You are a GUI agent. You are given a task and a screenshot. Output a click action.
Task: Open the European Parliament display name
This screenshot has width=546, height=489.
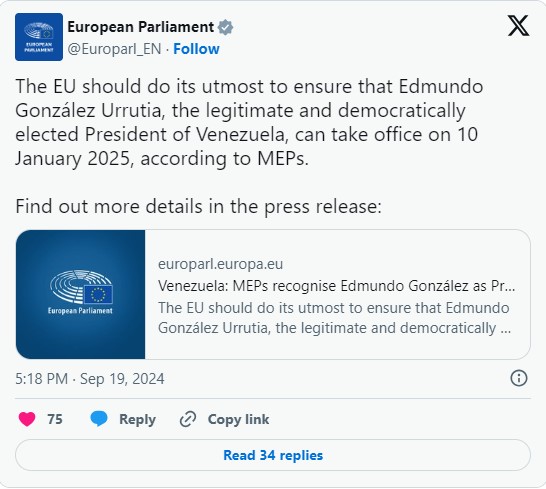pos(141,27)
